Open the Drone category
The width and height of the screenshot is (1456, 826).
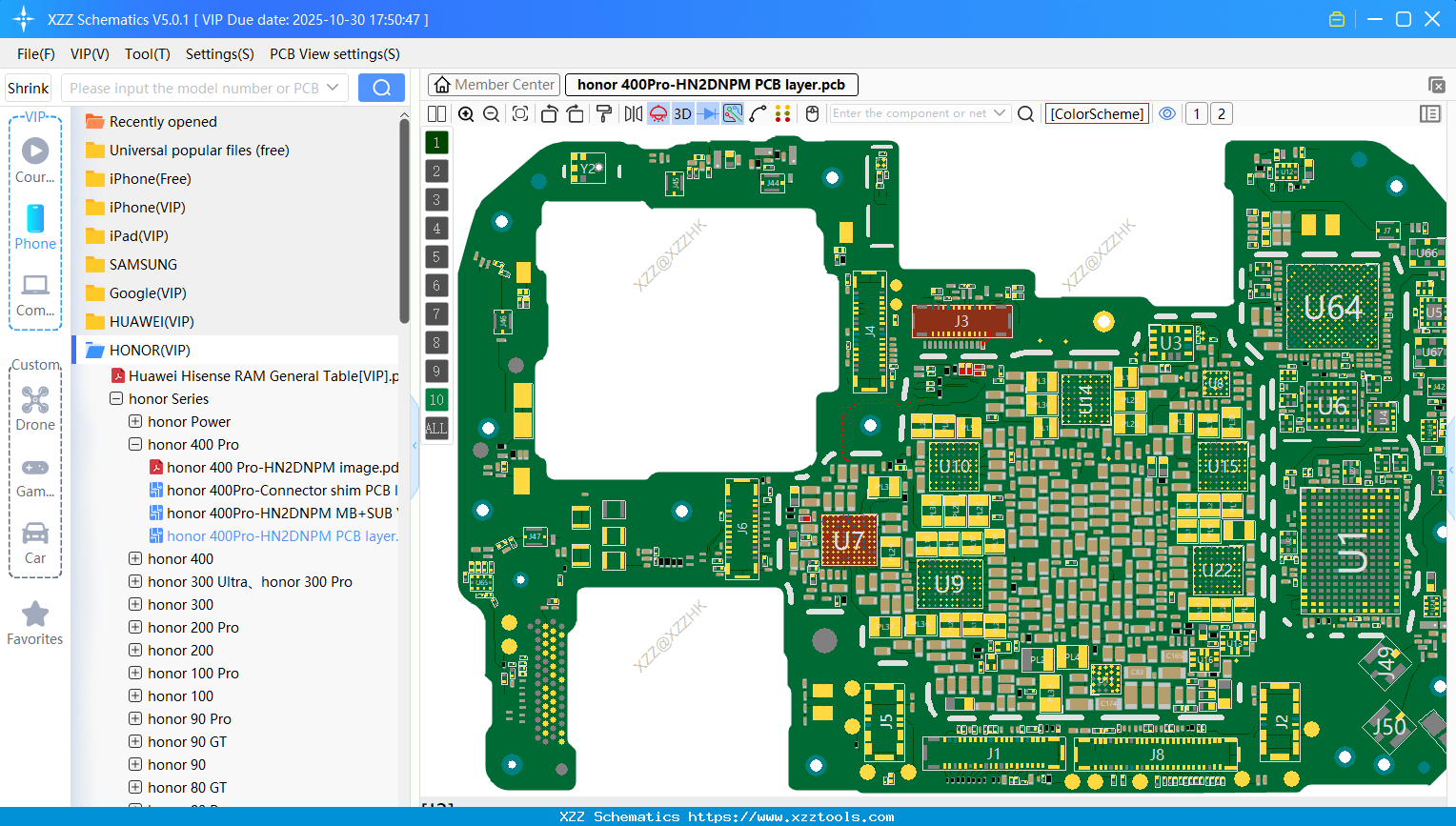(35, 408)
